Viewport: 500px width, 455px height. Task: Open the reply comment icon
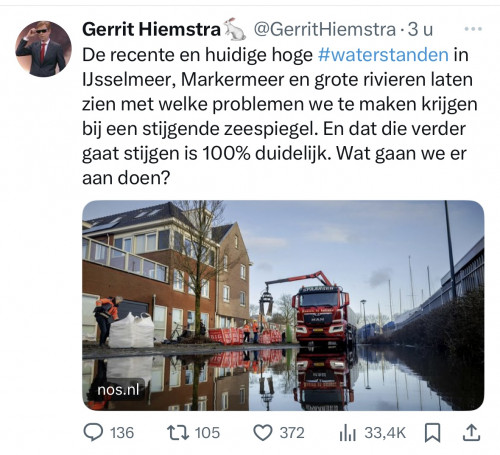pyautogui.click(x=93, y=432)
